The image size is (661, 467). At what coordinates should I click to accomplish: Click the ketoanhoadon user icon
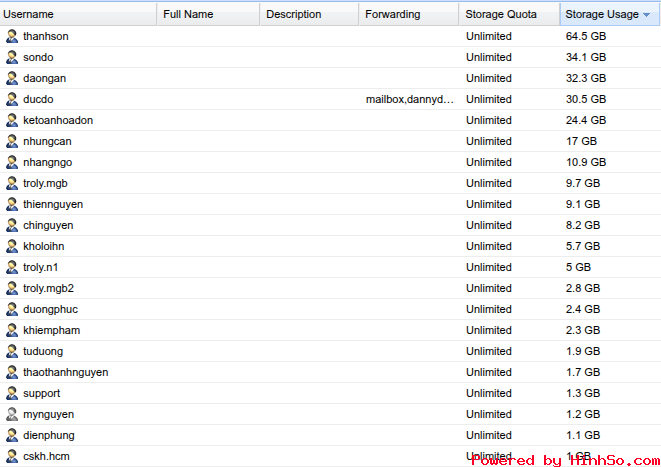coord(12,121)
